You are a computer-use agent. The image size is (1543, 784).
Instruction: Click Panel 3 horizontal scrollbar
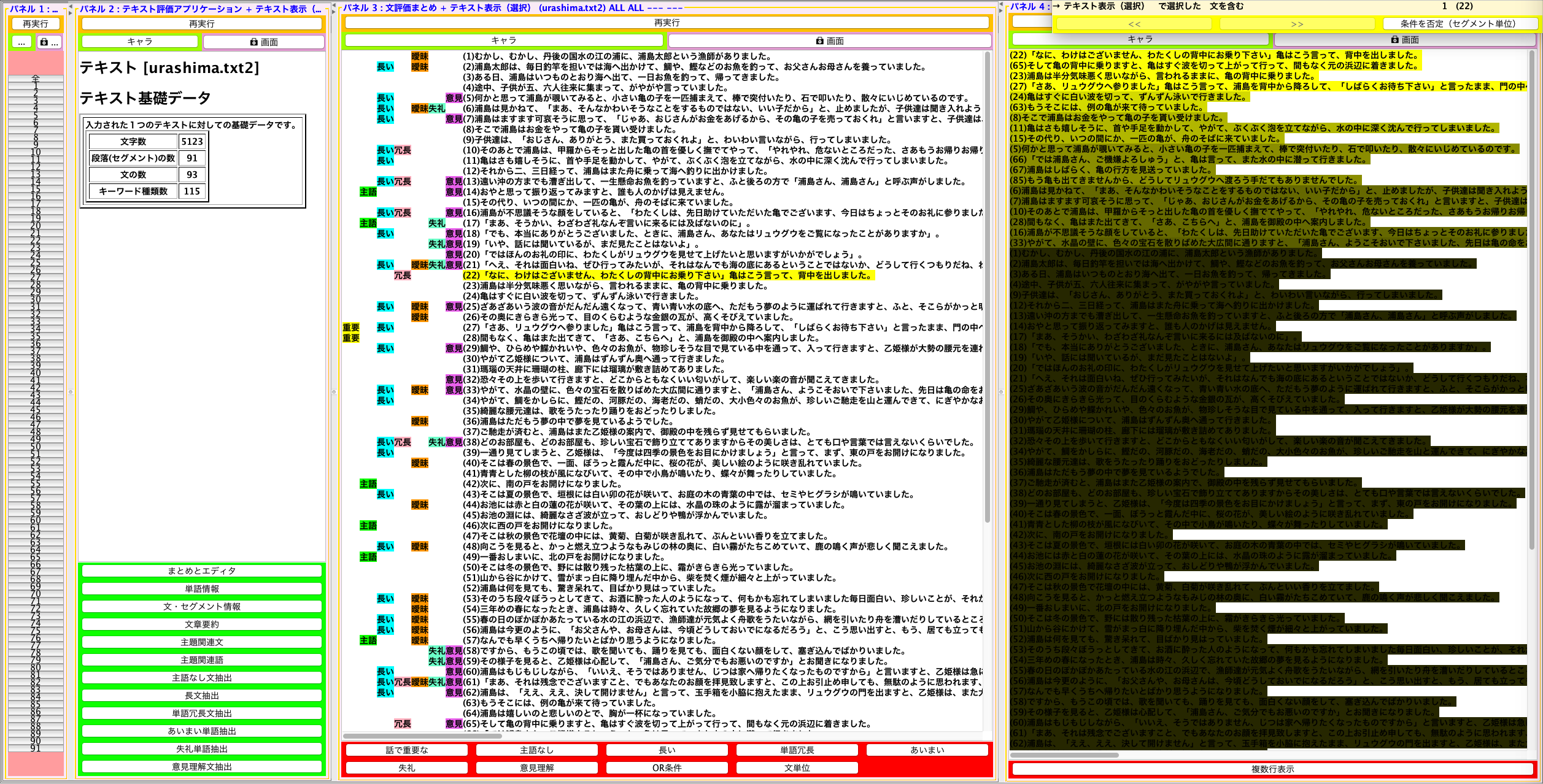422,736
